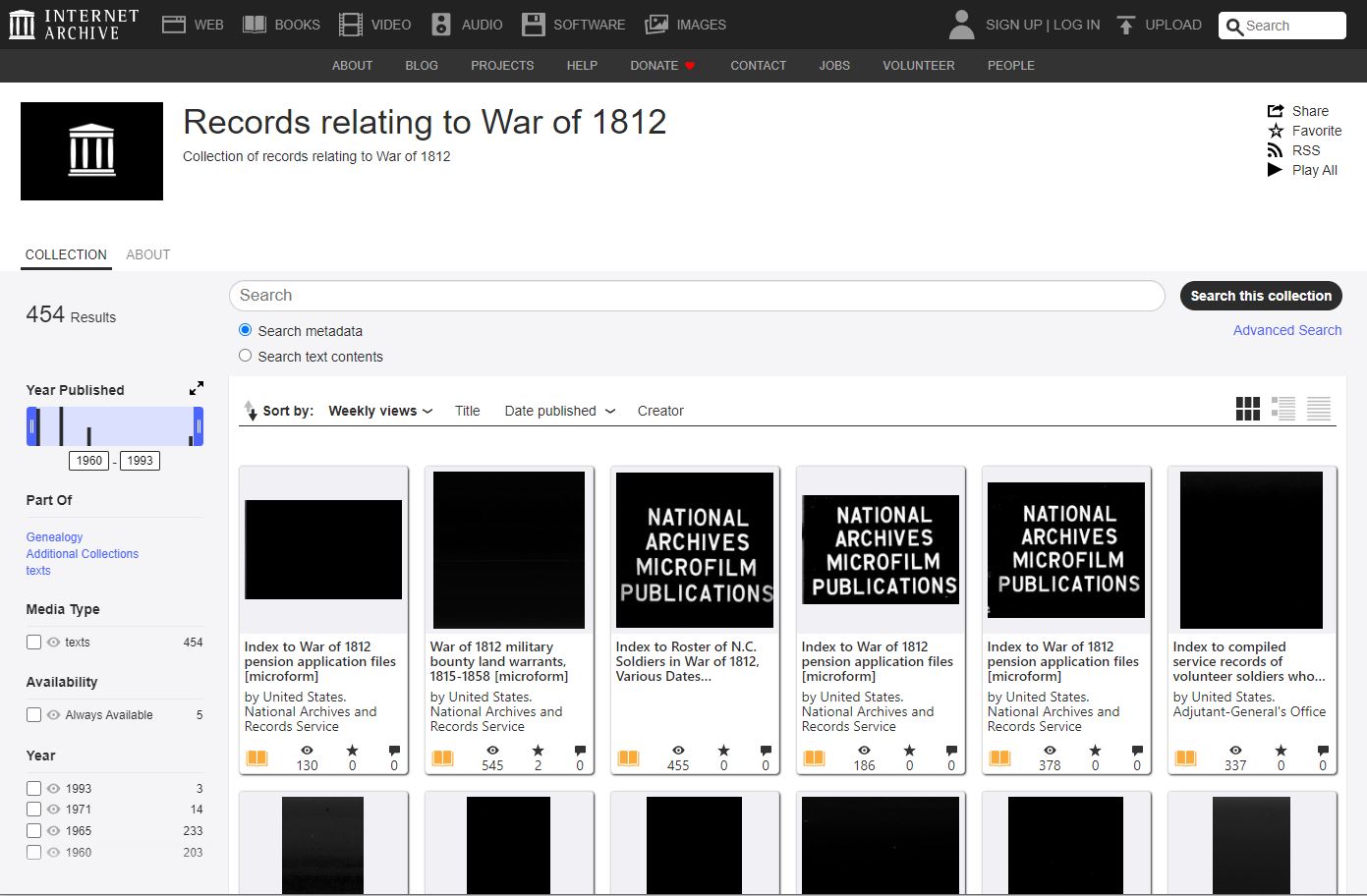Check the texts media type checkbox
The height and width of the screenshot is (896, 1367).
pyautogui.click(x=33, y=642)
